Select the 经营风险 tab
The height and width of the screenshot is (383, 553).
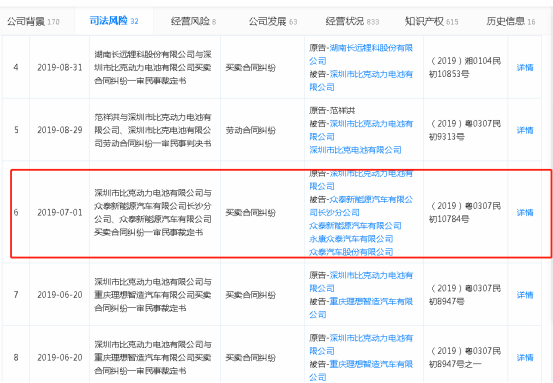193,22
